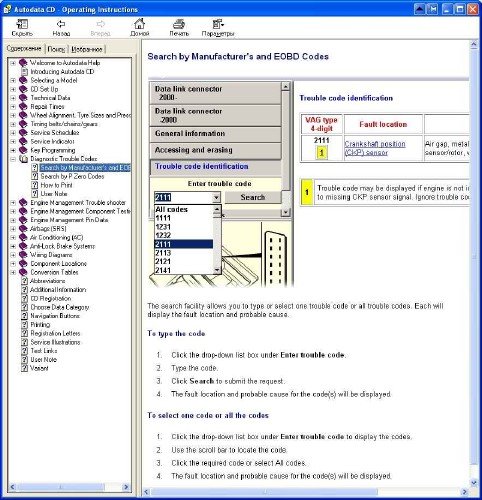Open the Home (Домой) toolbar icon

click(x=139, y=24)
